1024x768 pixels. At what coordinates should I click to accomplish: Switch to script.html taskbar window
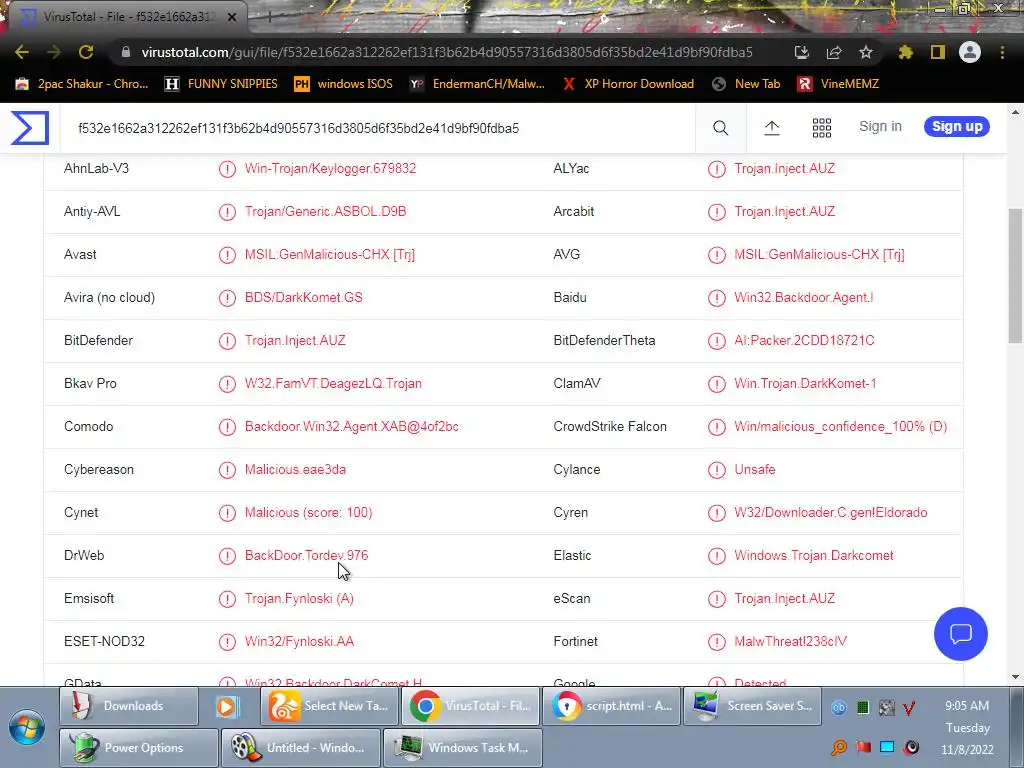tap(611, 706)
